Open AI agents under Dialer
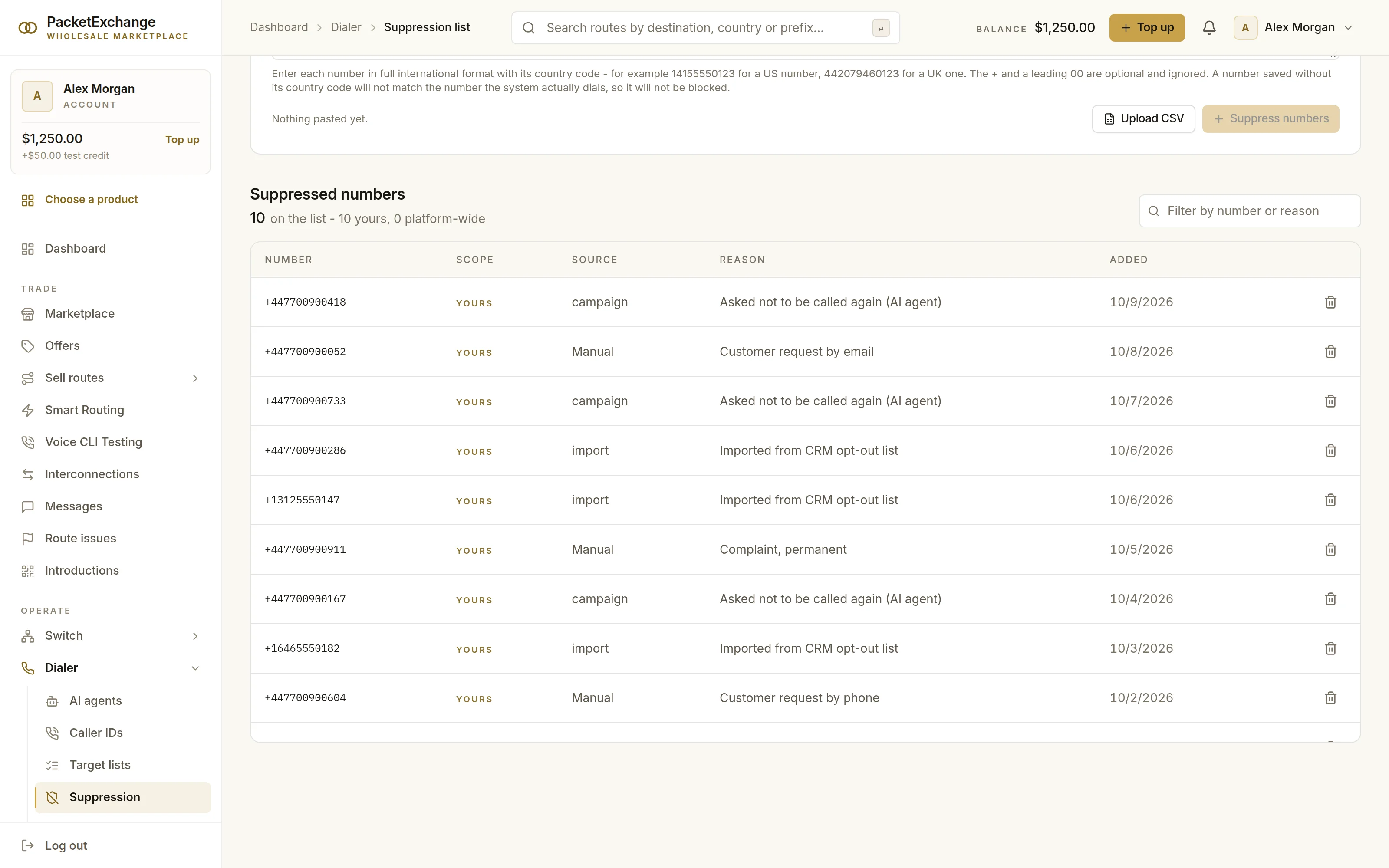 123,700
